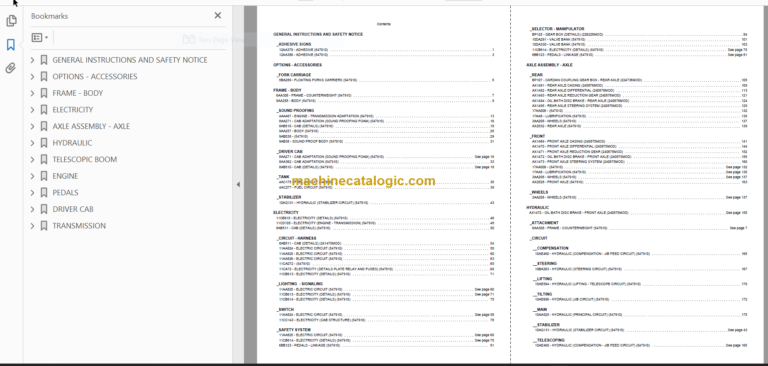The height and width of the screenshot is (366, 768).
Task: Open the Page Thumbnails panel icon
Action: (x=11, y=21)
